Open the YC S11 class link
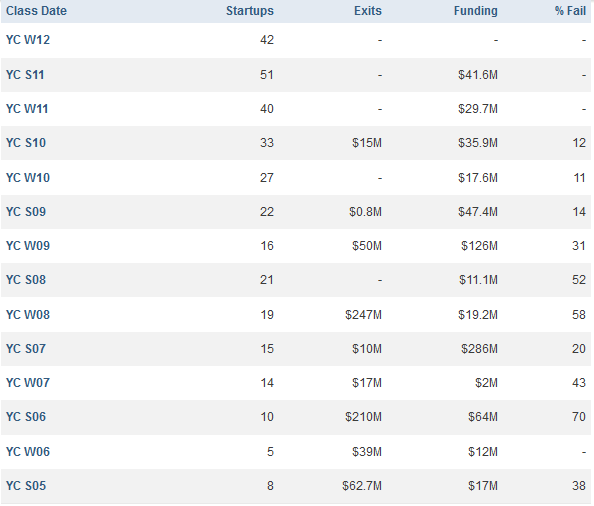Image resolution: width=594 pixels, height=506 pixels. (x=25, y=75)
